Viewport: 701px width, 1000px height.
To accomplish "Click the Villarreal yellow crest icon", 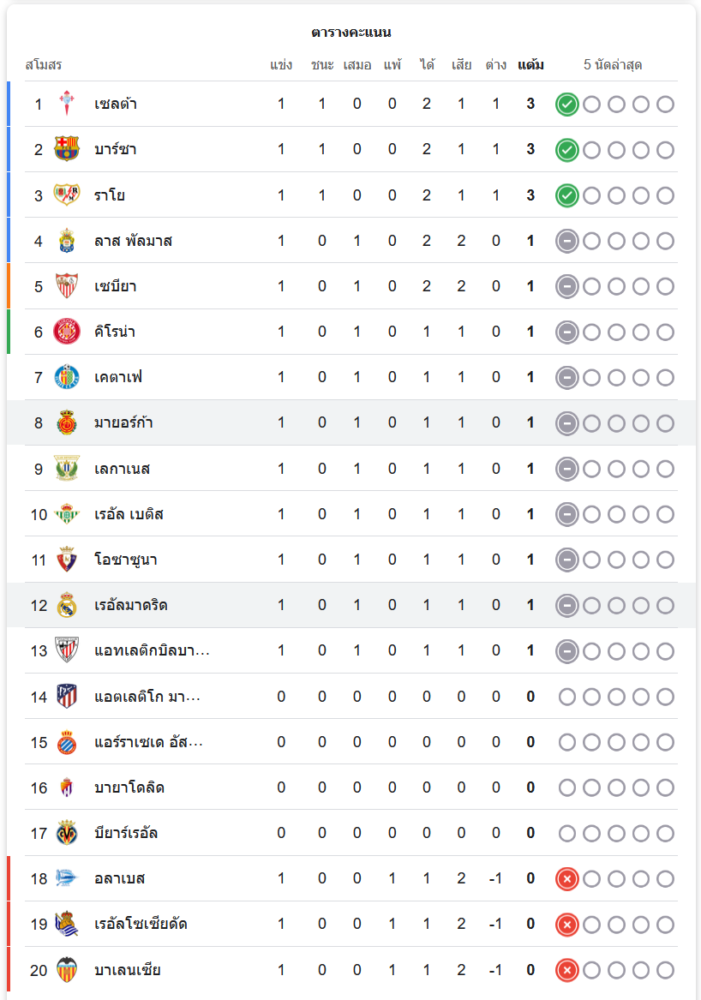I will (x=66, y=833).
